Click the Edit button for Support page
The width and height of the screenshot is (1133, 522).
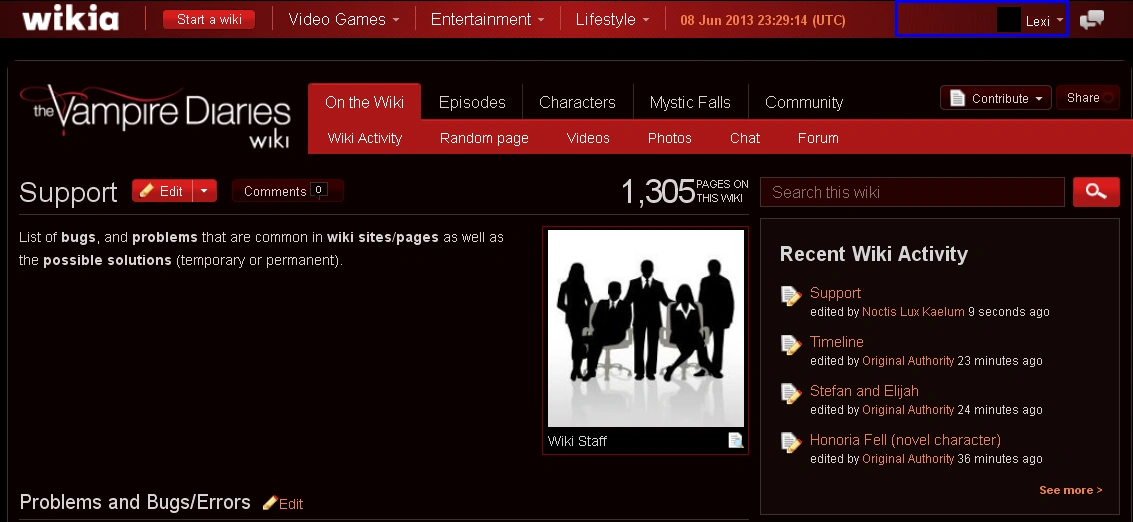(x=163, y=191)
